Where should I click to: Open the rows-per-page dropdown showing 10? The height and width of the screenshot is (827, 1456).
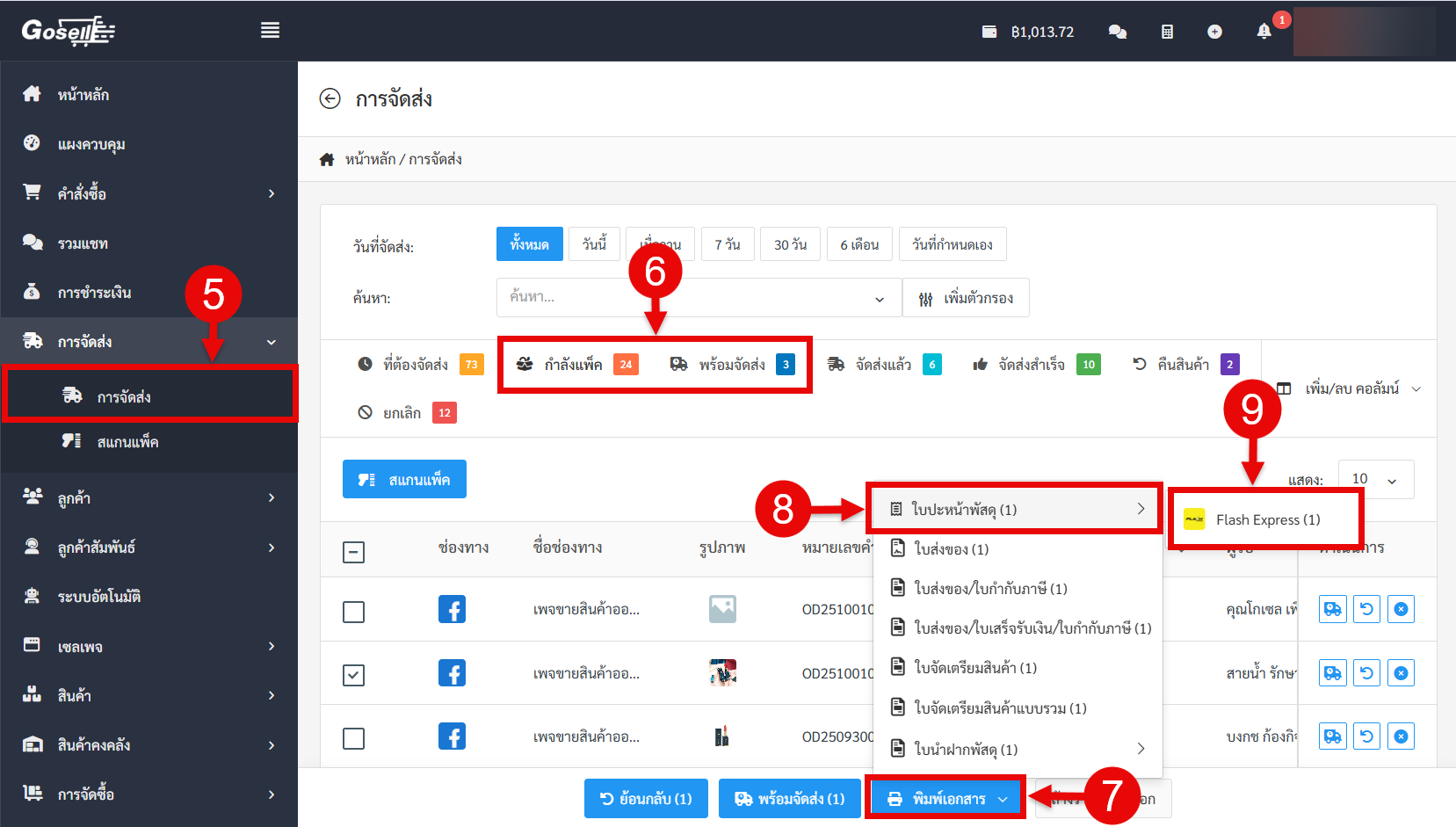(x=1375, y=479)
